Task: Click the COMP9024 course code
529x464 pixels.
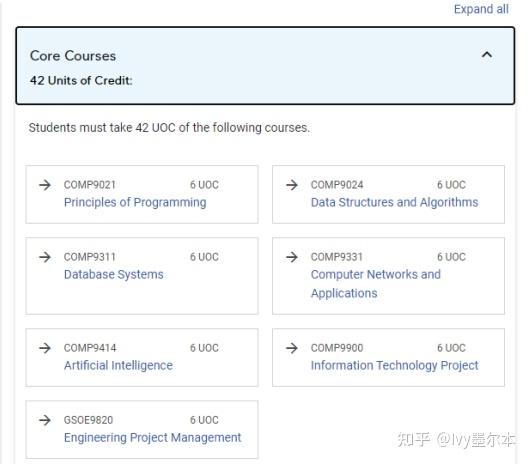Action: [x=337, y=185]
